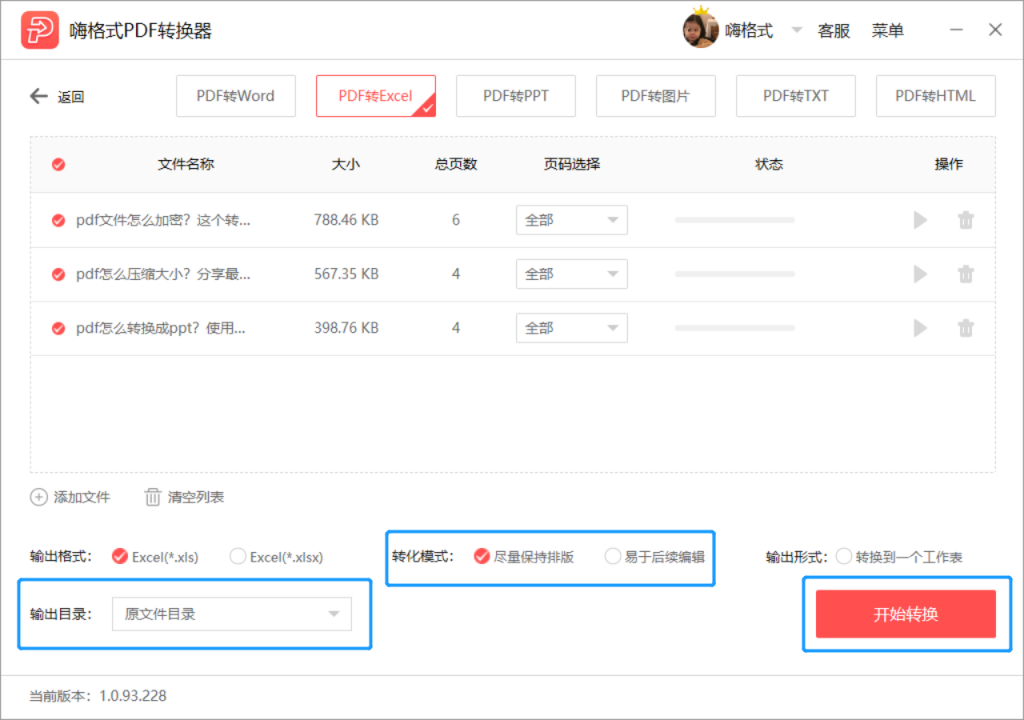
Task: Click the 788.46 KB size value
Action: point(346,220)
